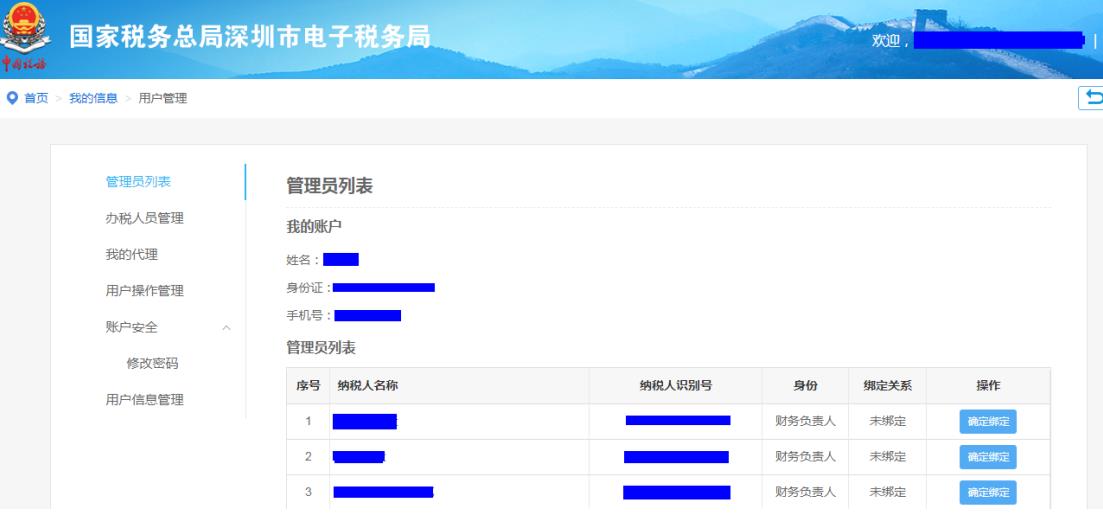The image size is (1103, 517).
Task: Select the taxpayer name in row 1
Action: (x=365, y=421)
